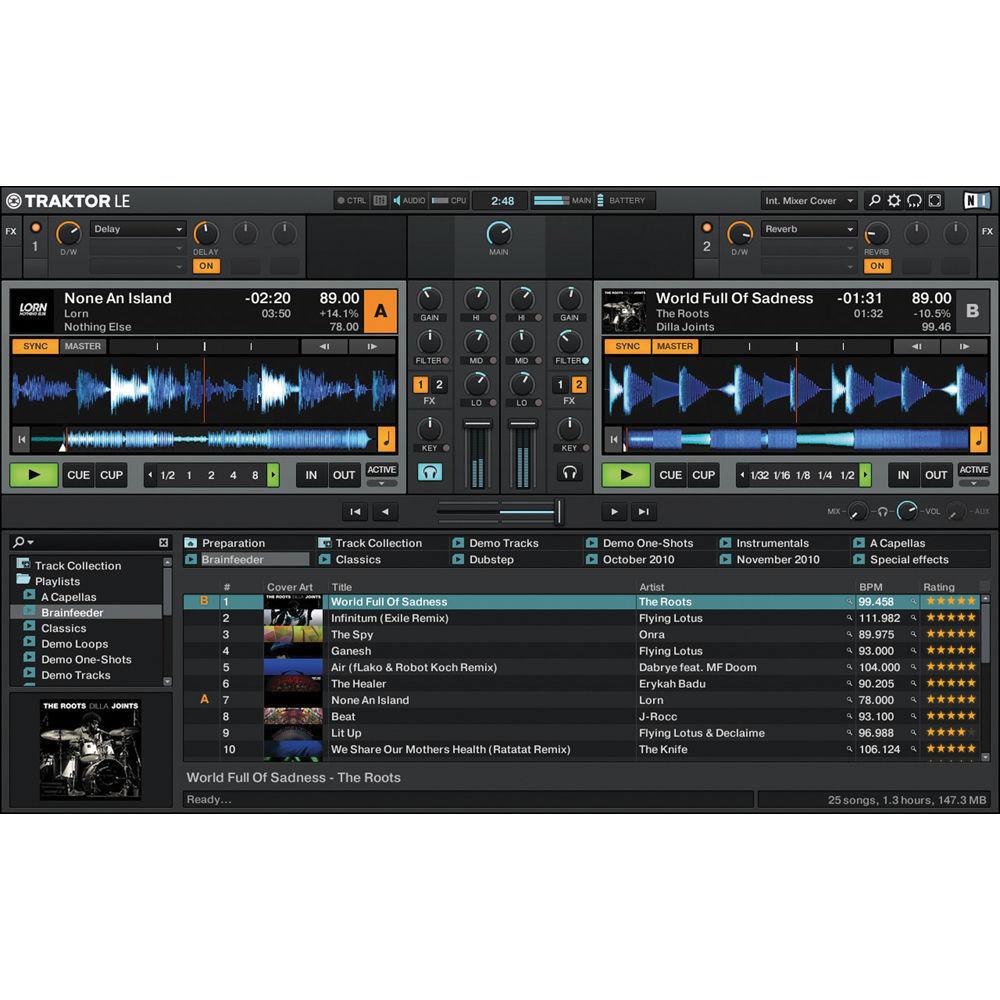The width and height of the screenshot is (1000, 1000).
Task: Open the Preferences gear icon
Action: click(894, 201)
